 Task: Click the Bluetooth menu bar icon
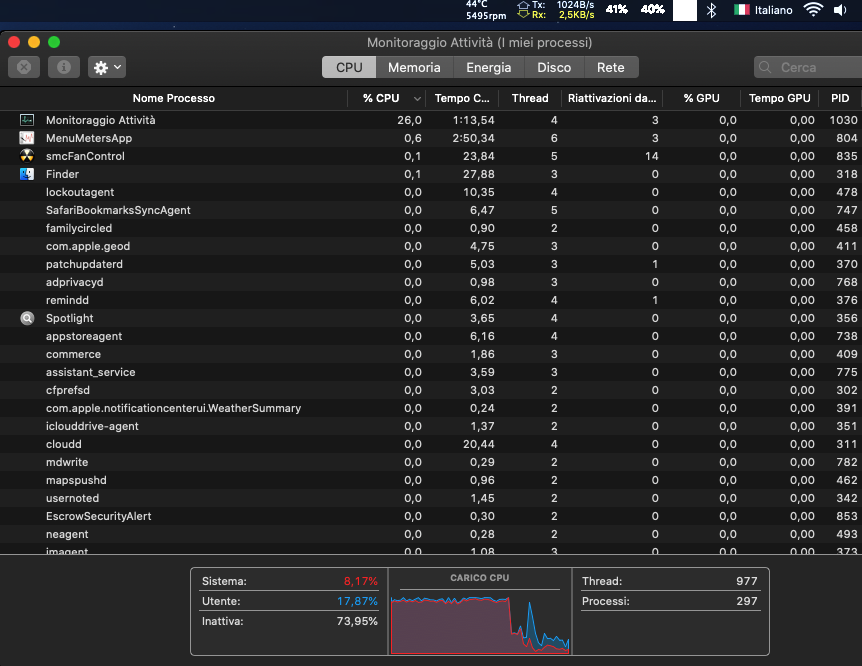click(711, 10)
